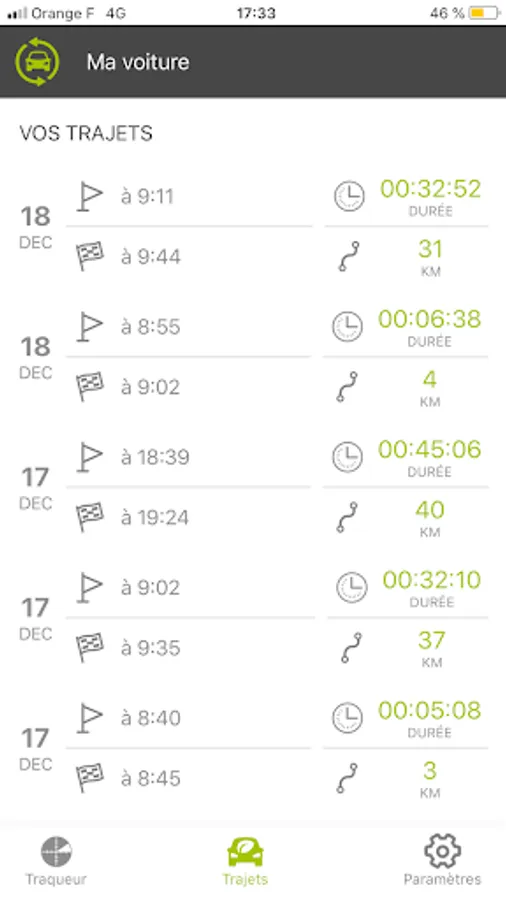Tap the Ma voiture header title
Viewport: 506px width, 900px height.
tap(138, 62)
